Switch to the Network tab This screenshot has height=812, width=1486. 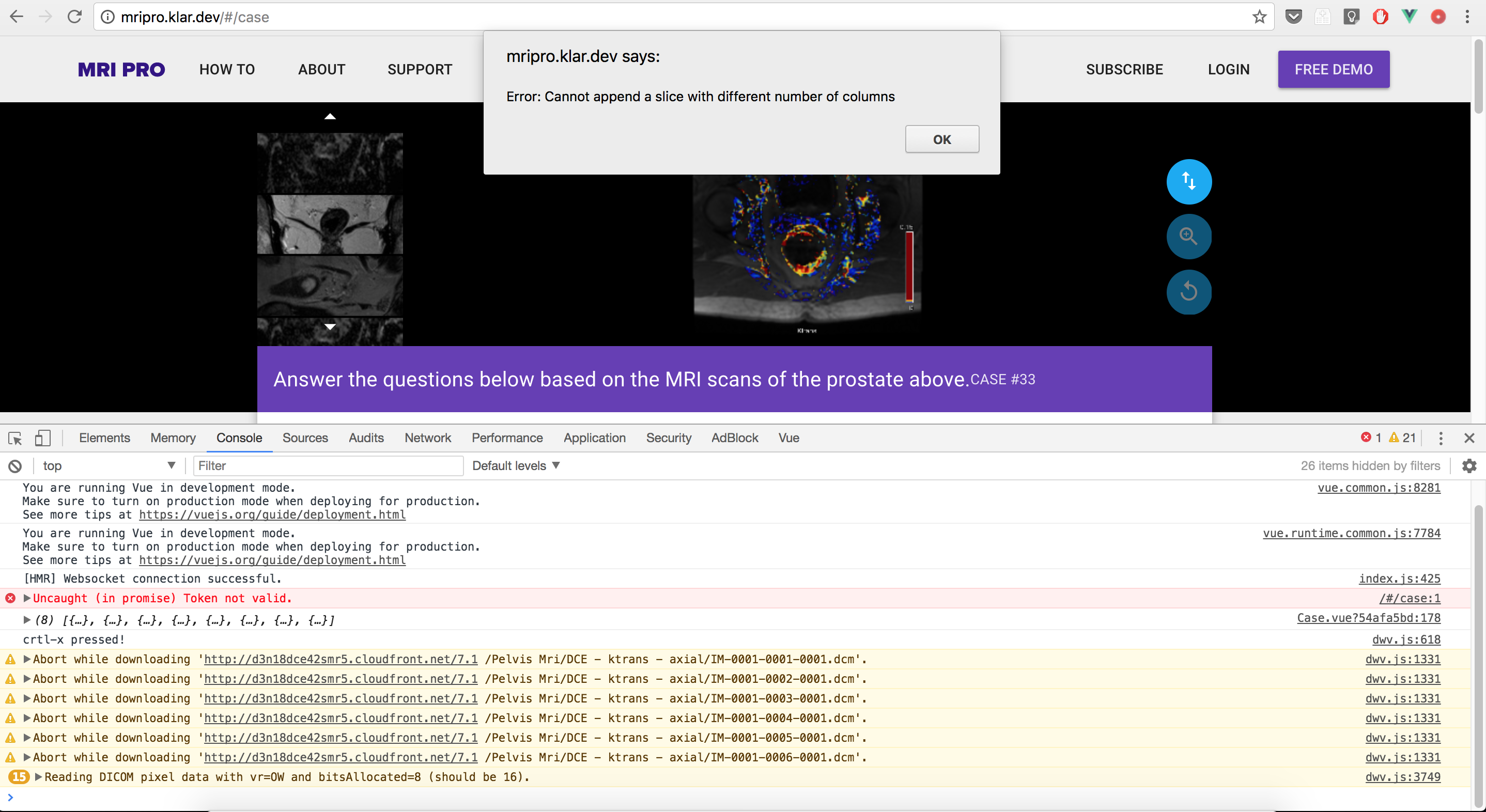(427, 438)
